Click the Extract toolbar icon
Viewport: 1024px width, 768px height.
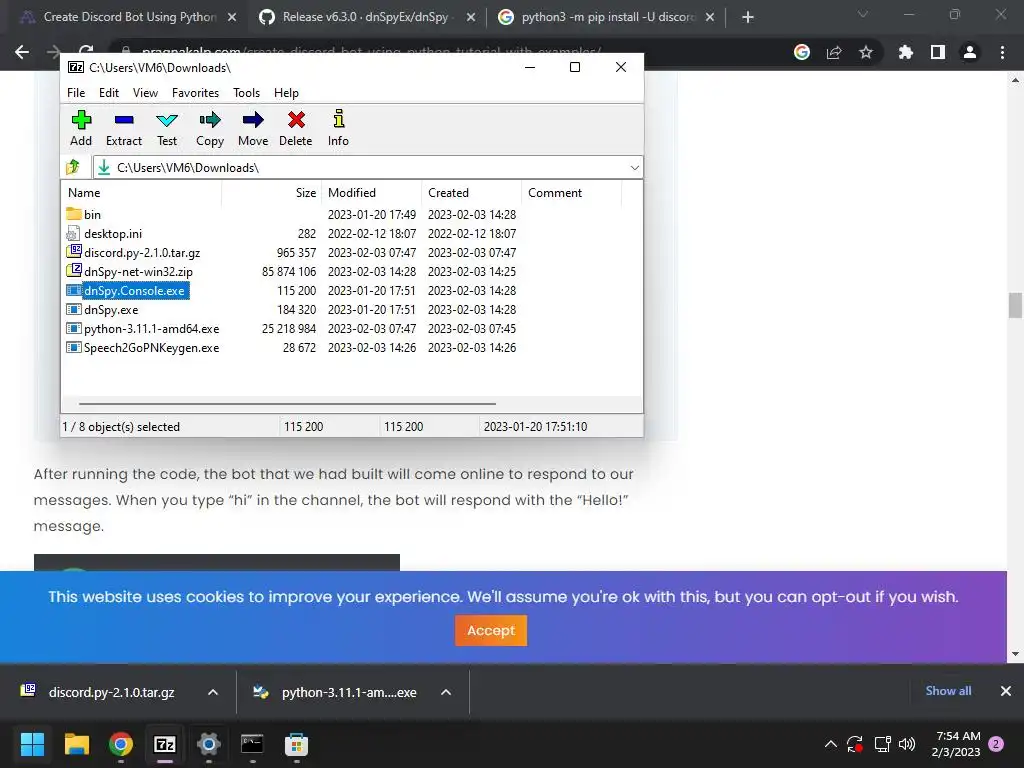click(123, 120)
